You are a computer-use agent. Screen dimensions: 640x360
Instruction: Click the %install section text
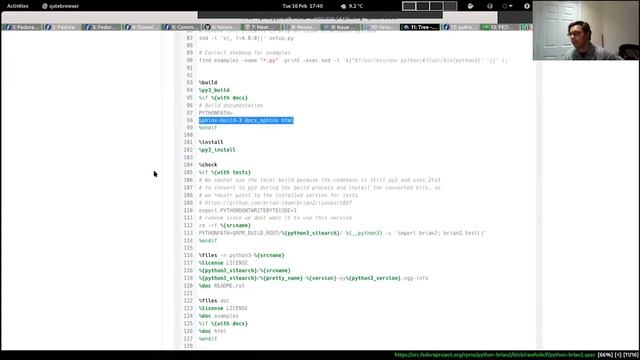(211, 142)
